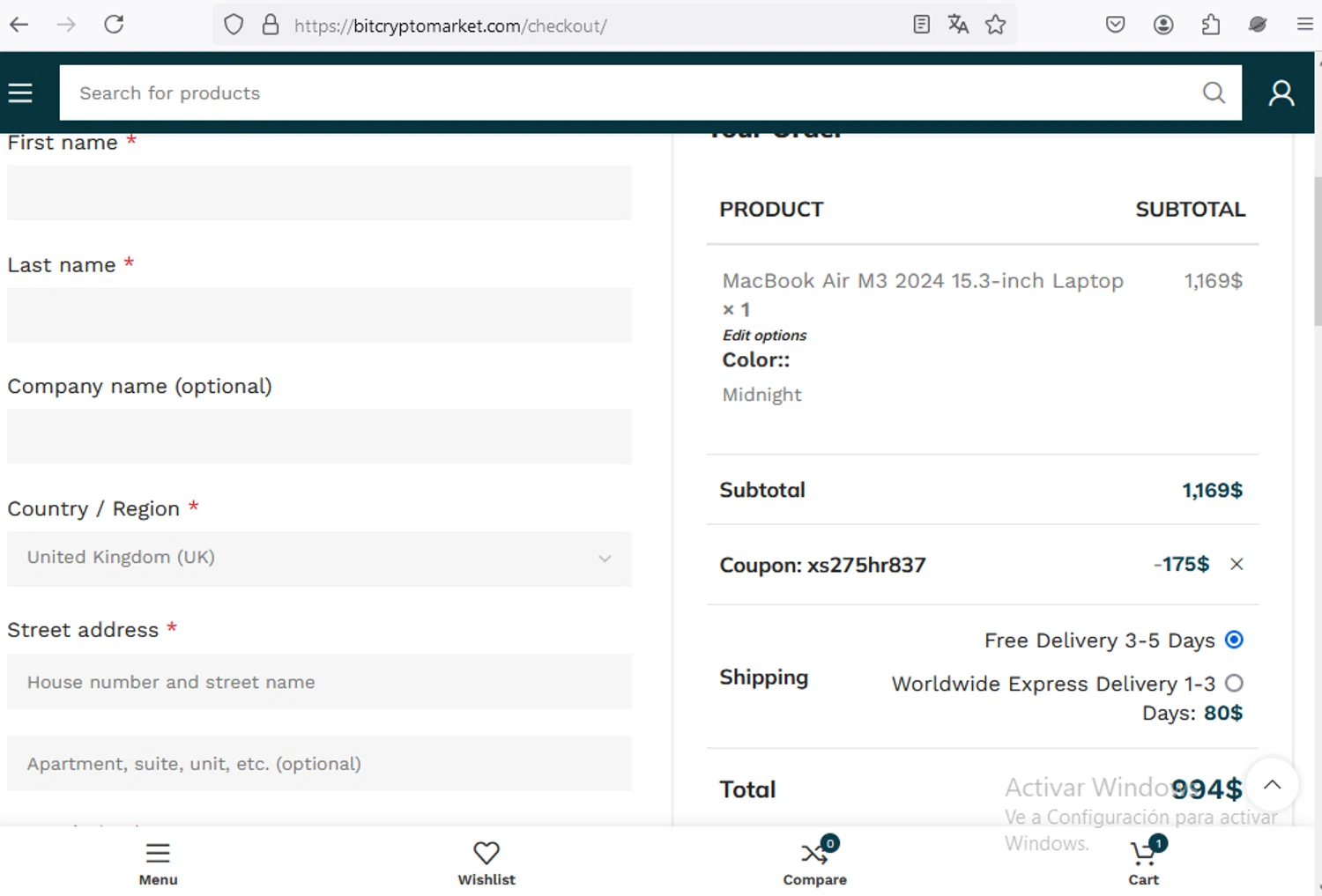This screenshot has height=896, width=1322.
Task: View site security padlock info
Action: [271, 25]
